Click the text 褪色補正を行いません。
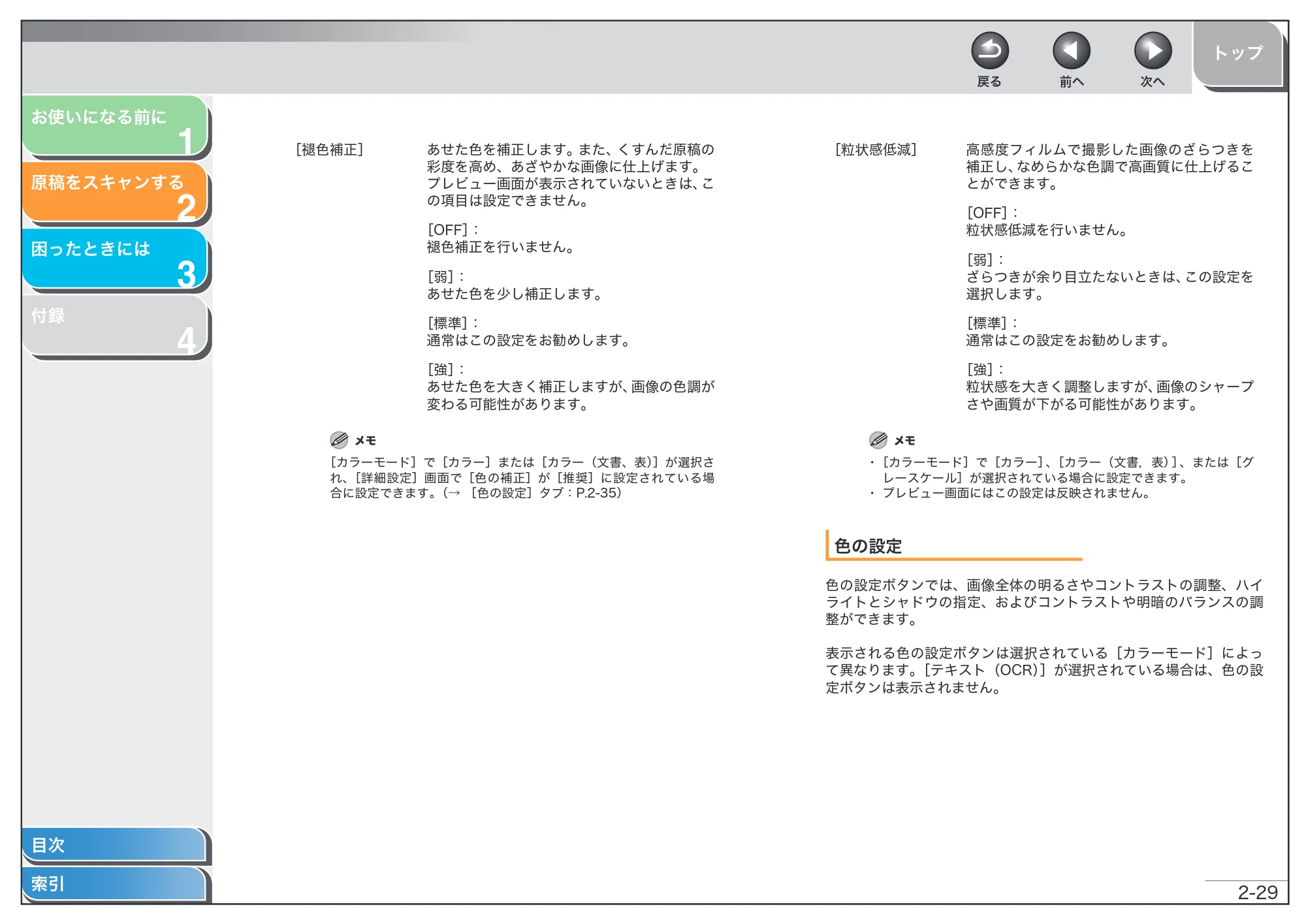Screen dimensions: 1306x924 pyautogui.click(x=501, y=247)
